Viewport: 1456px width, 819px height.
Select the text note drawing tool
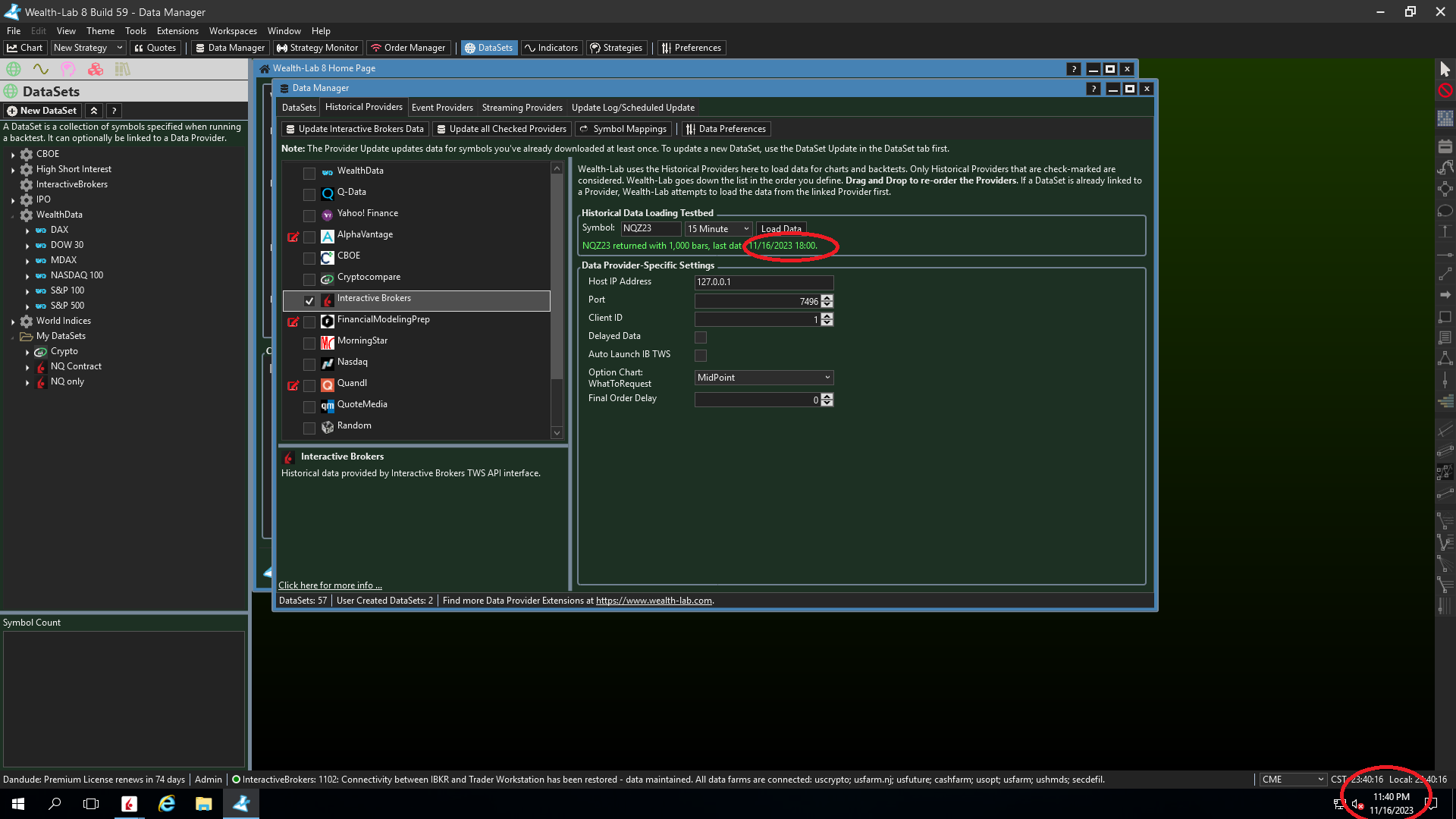(1445, 337)
